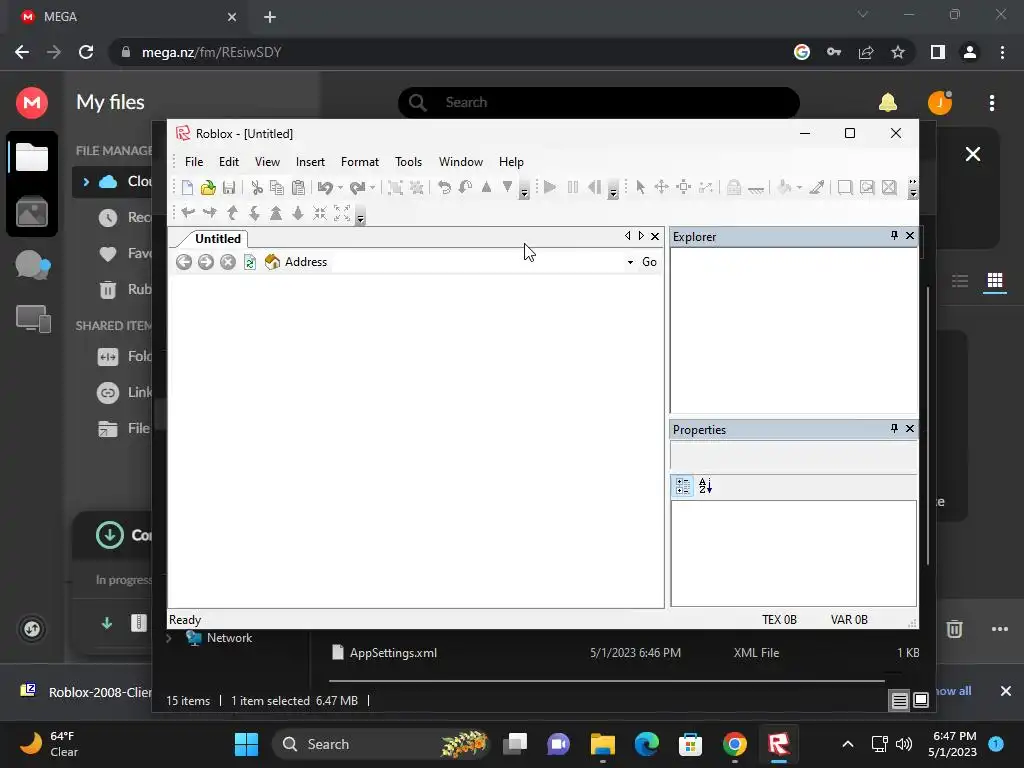
Task: Click the Copy icon in toolbar
Action: [277, 188]
